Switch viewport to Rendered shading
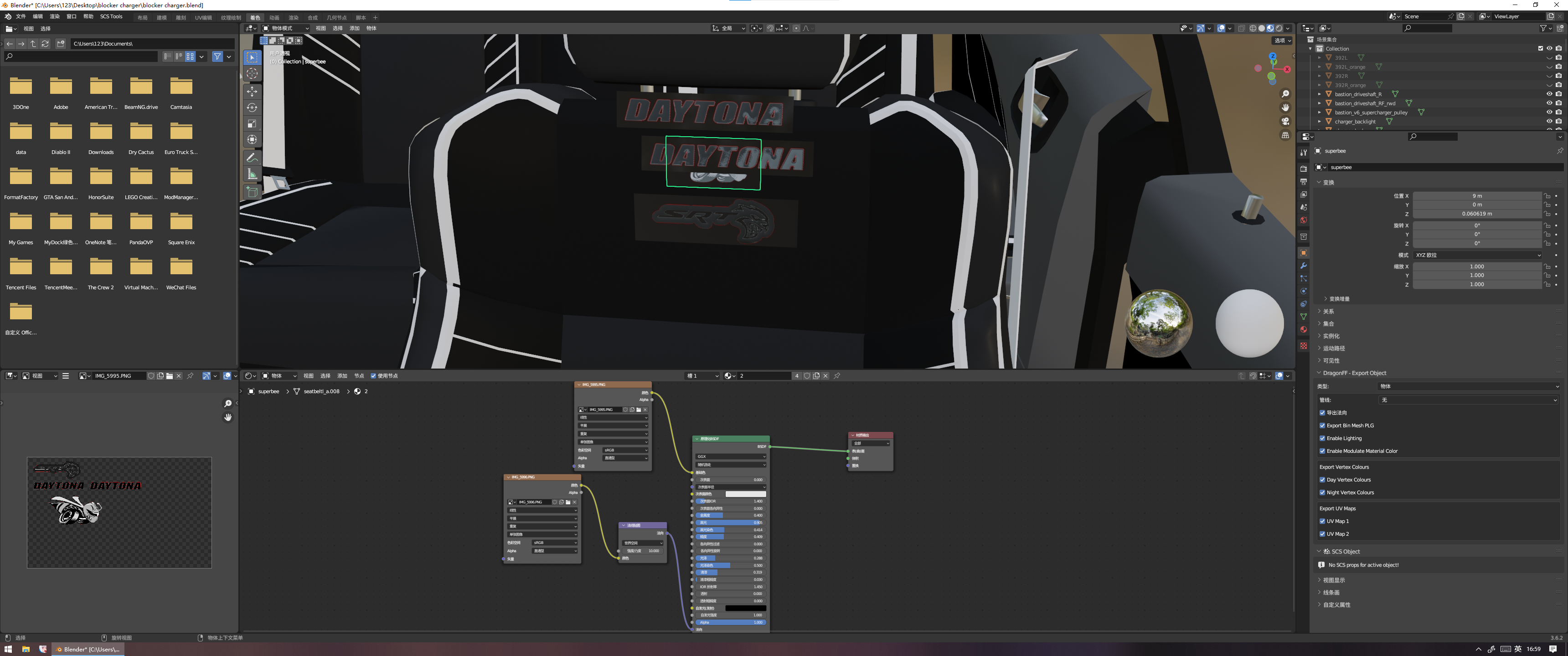The width and height of the screenshot is (1568, 656). click(x=1279, y=28)
